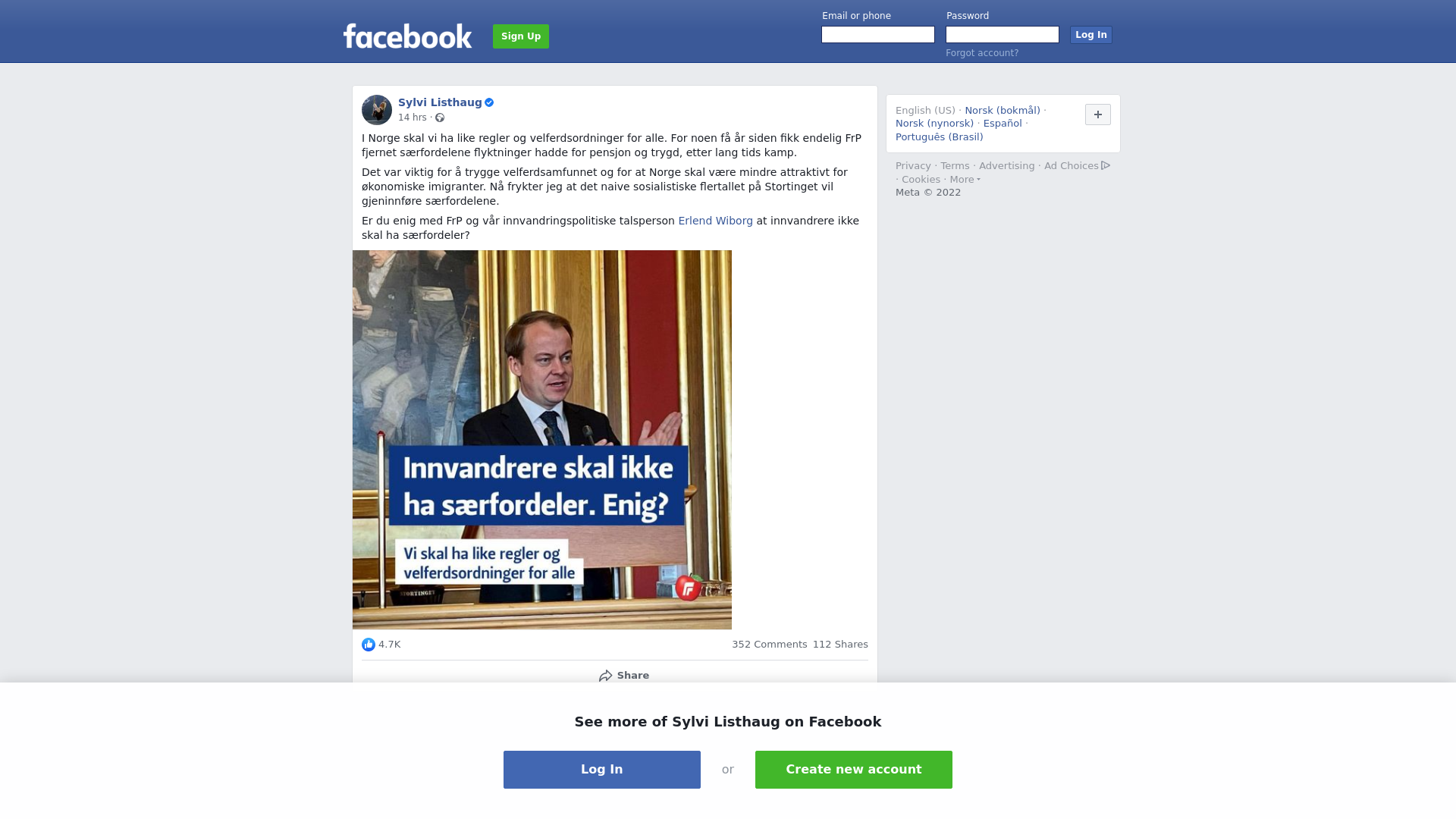Click Create new account button
This screenshot has width=1456, height=819.
point(854,770)
